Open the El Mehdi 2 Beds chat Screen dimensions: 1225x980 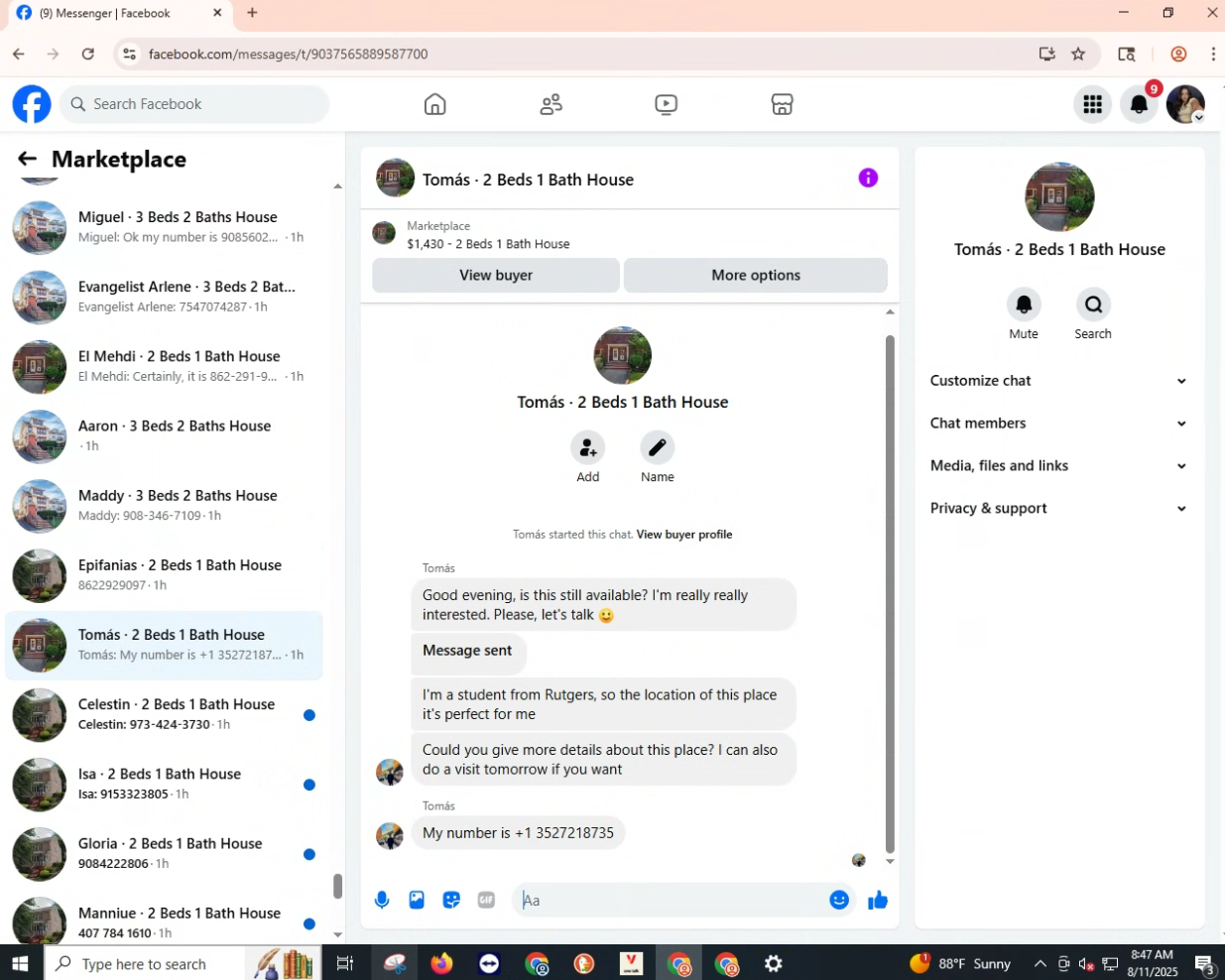[164, 366]
